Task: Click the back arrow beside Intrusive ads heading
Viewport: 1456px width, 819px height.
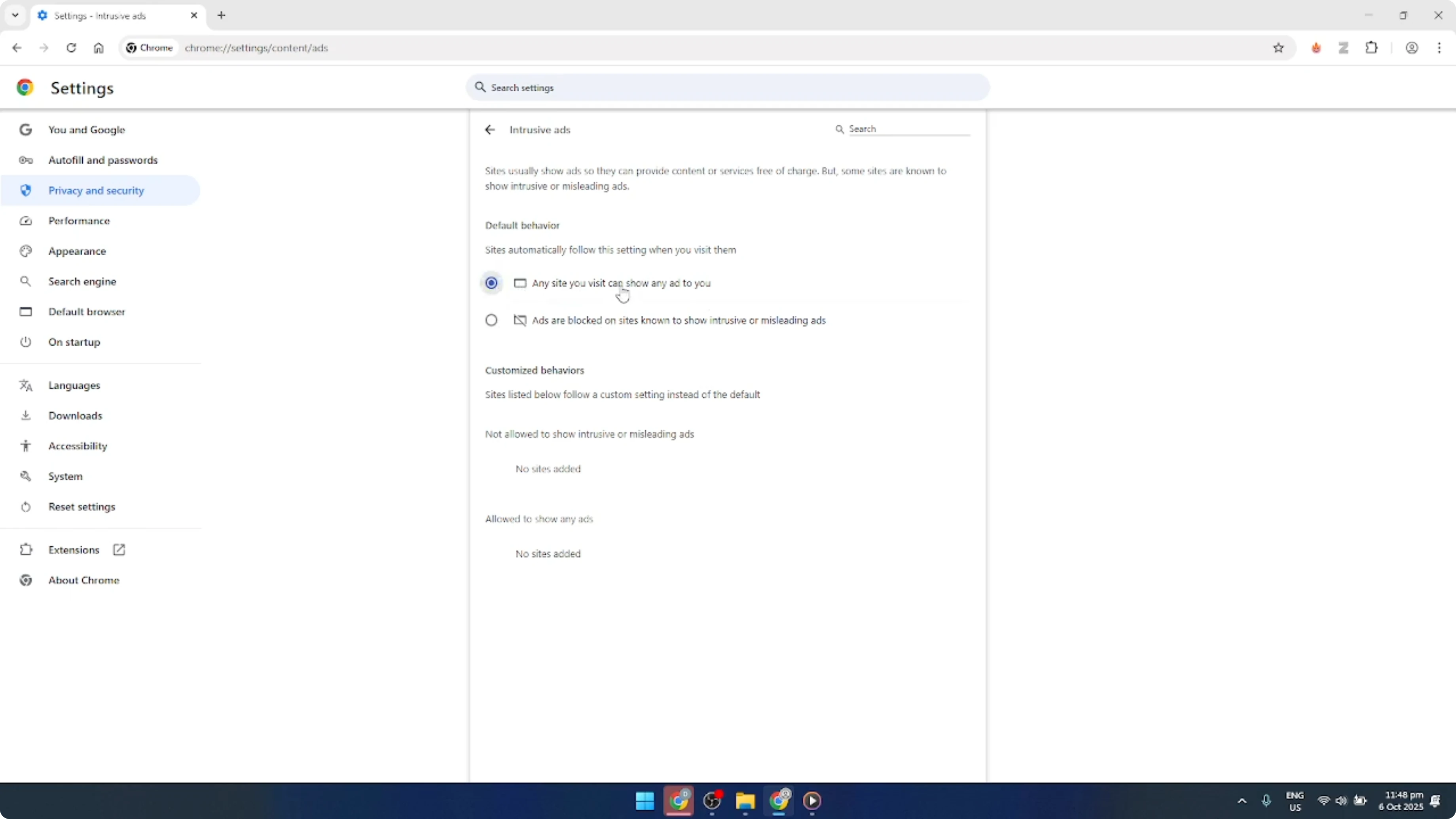Action: [x=489, y=129]
